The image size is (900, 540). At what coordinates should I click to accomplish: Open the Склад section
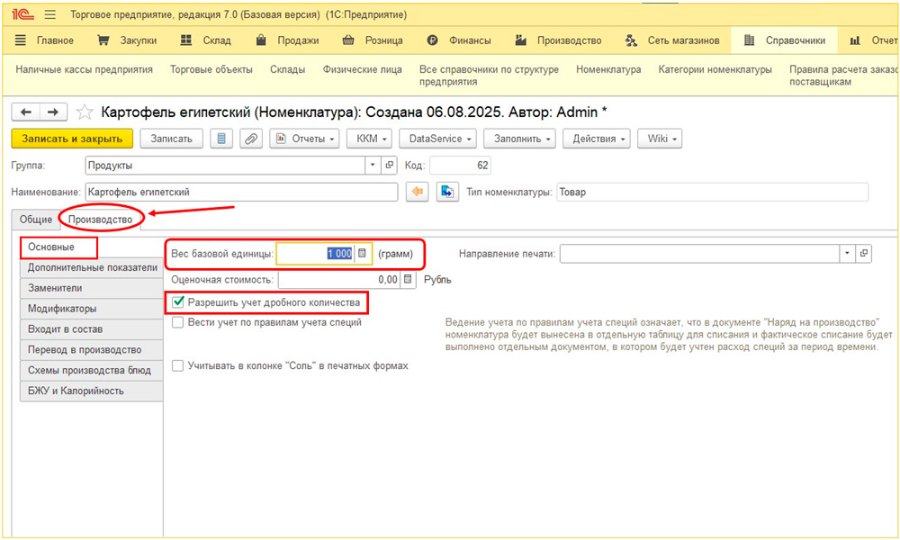pyautogui.click(x=205, y=40)
